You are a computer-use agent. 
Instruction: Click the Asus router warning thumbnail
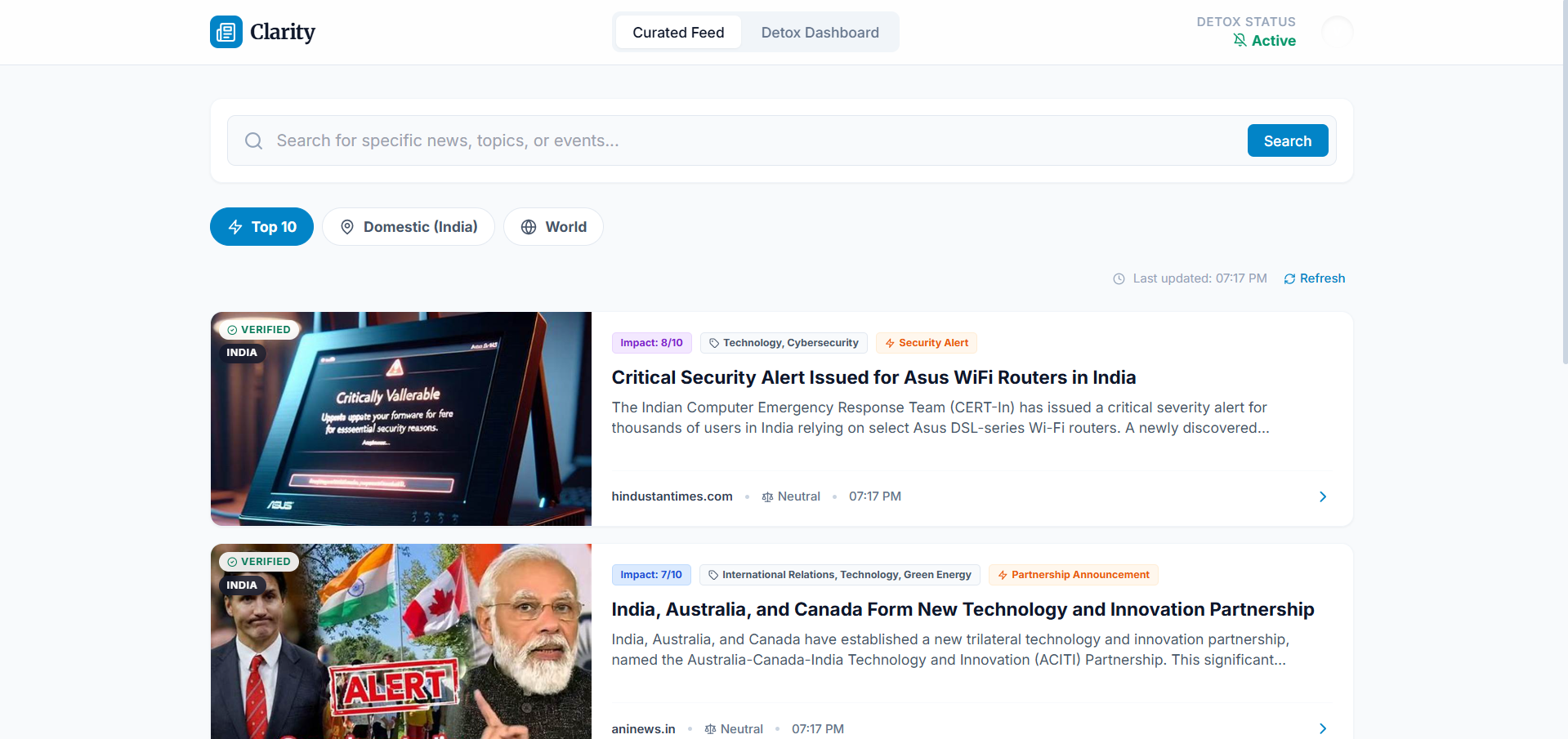pos(400,419)
